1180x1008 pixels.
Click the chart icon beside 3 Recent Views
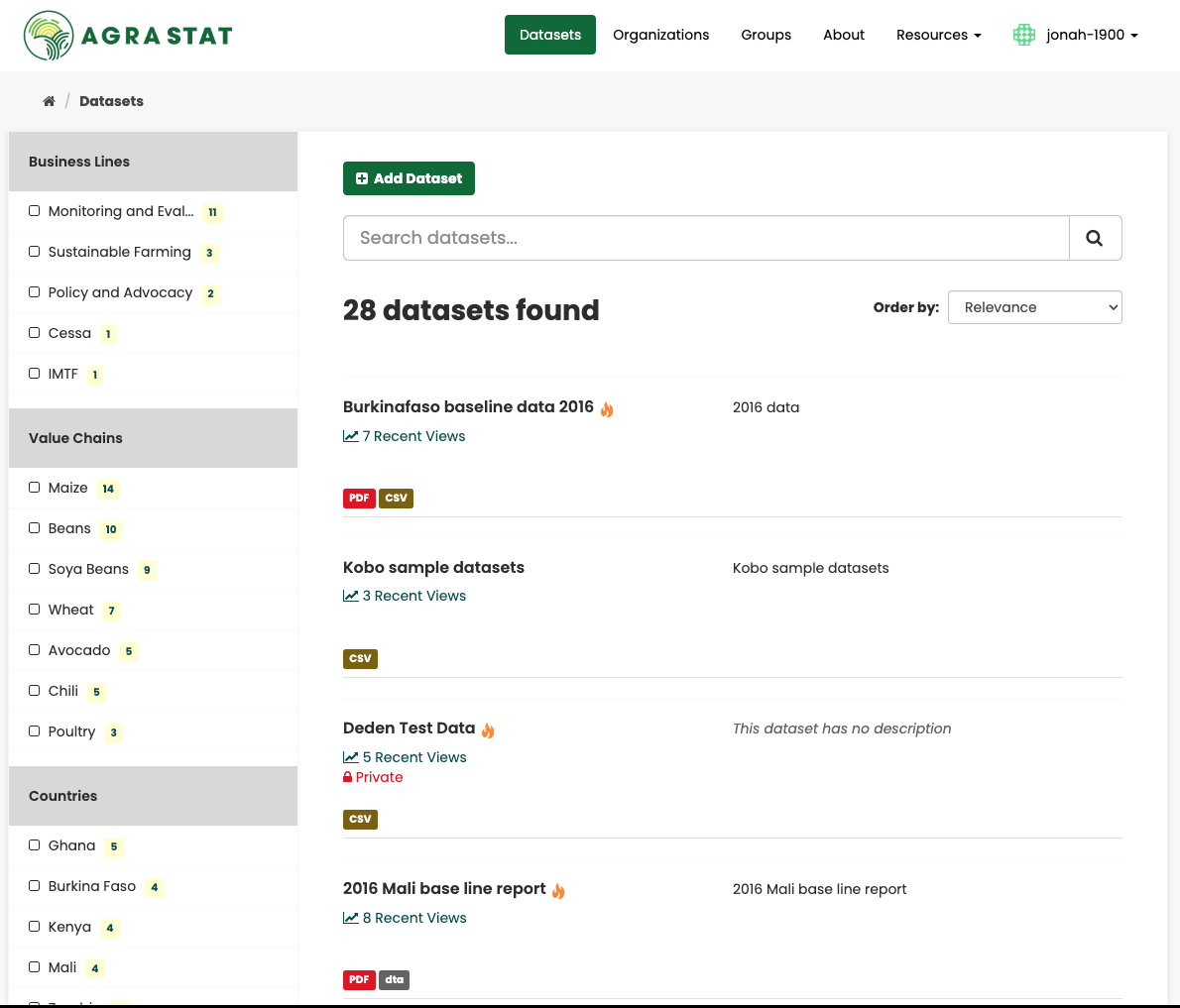351,596
